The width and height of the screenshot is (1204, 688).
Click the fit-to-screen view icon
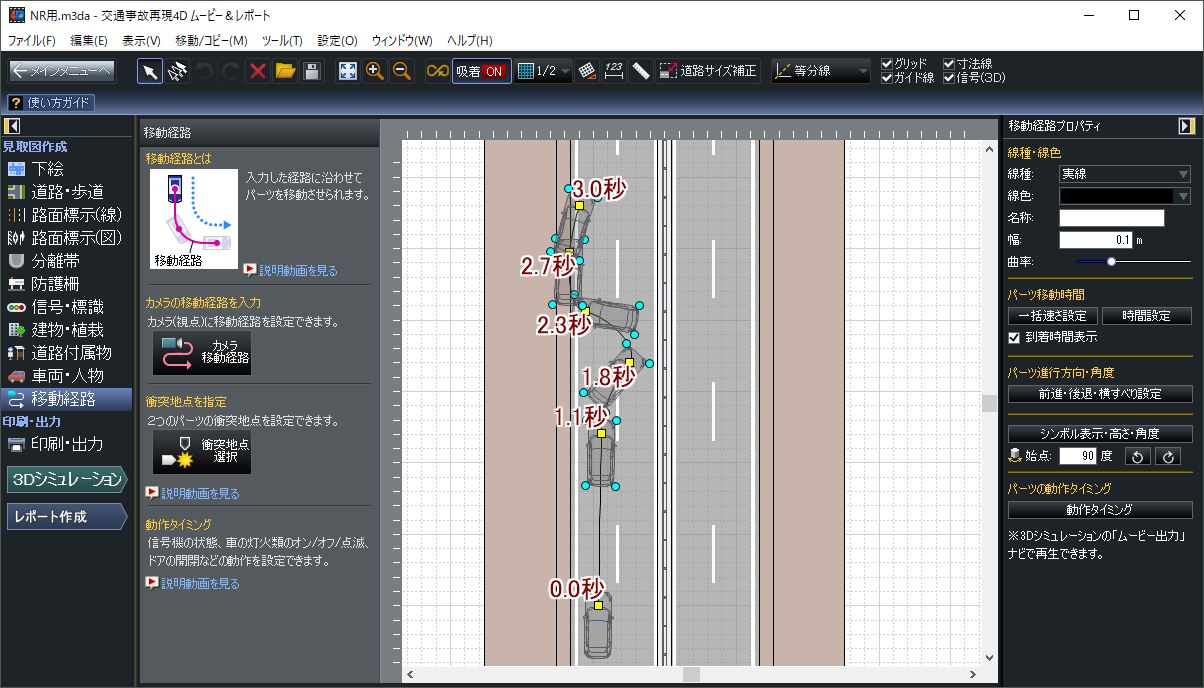coord(347,71)
